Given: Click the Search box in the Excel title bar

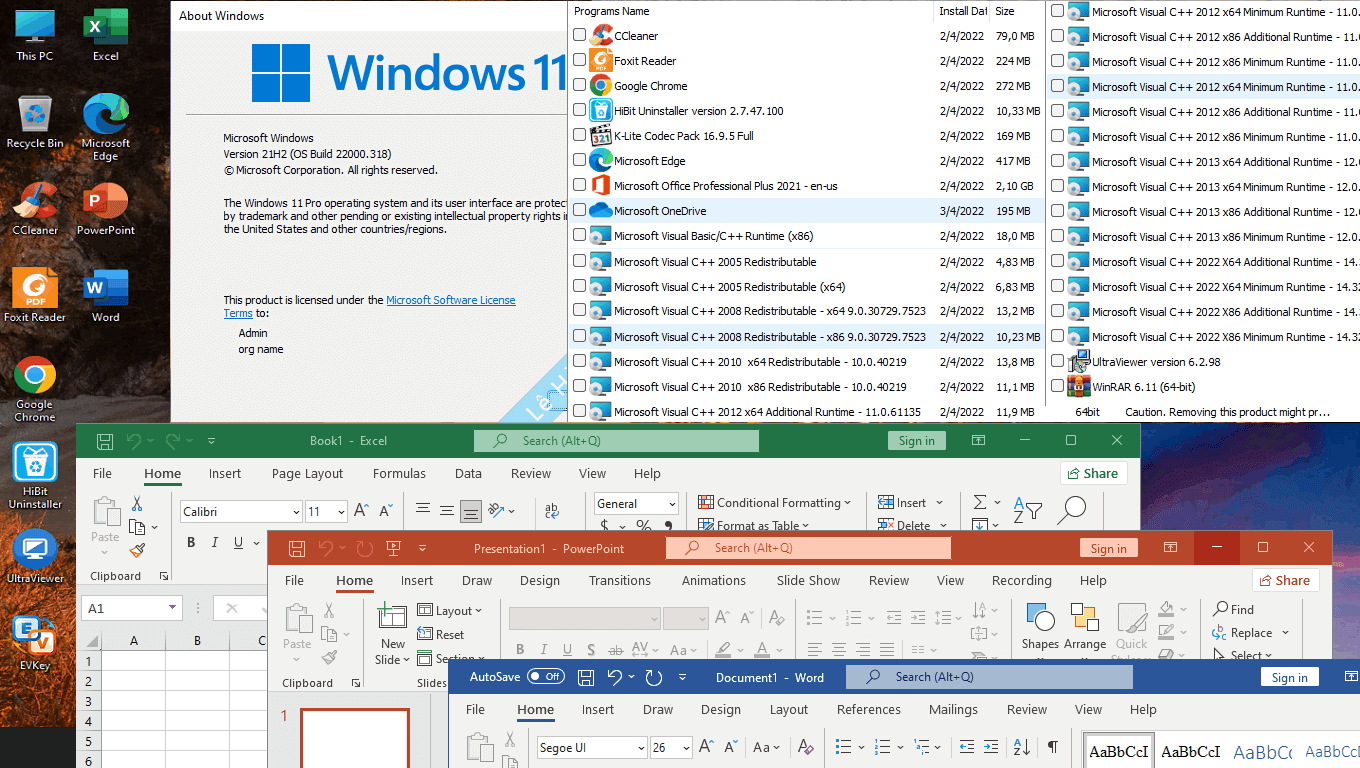Looking at the screenshot, I should [616, 441].
